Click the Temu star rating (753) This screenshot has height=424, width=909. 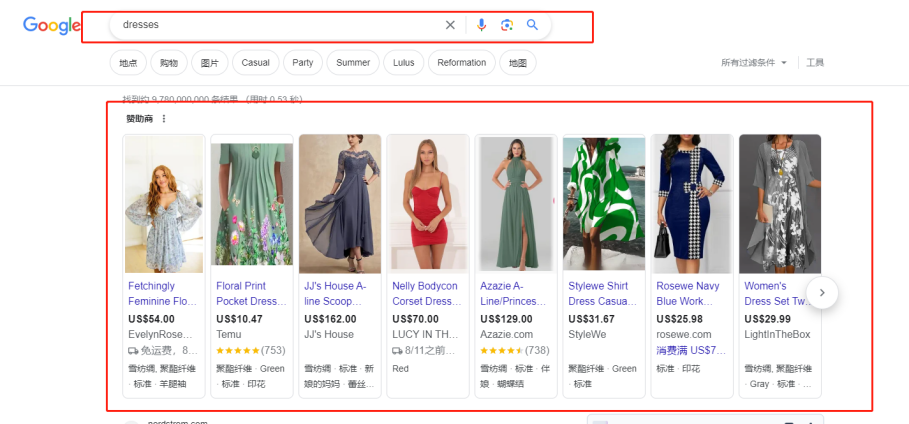[250, 350]
